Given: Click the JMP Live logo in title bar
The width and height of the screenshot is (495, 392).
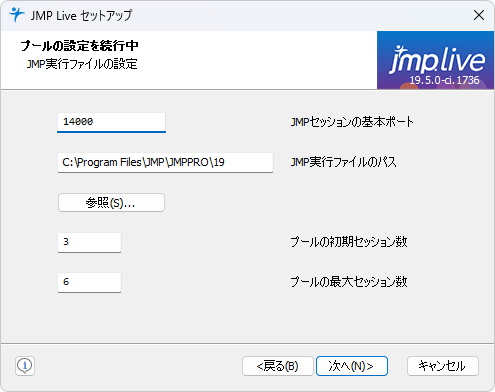Looking at the screenshot, I should pyautogui.click(x=16, y=15).
